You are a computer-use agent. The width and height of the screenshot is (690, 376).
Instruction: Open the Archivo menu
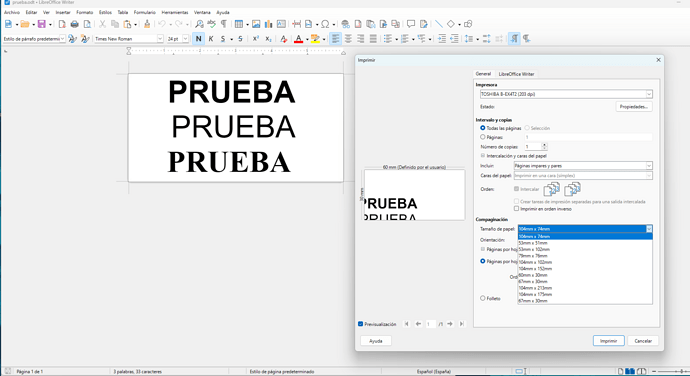tap(12, 12)
